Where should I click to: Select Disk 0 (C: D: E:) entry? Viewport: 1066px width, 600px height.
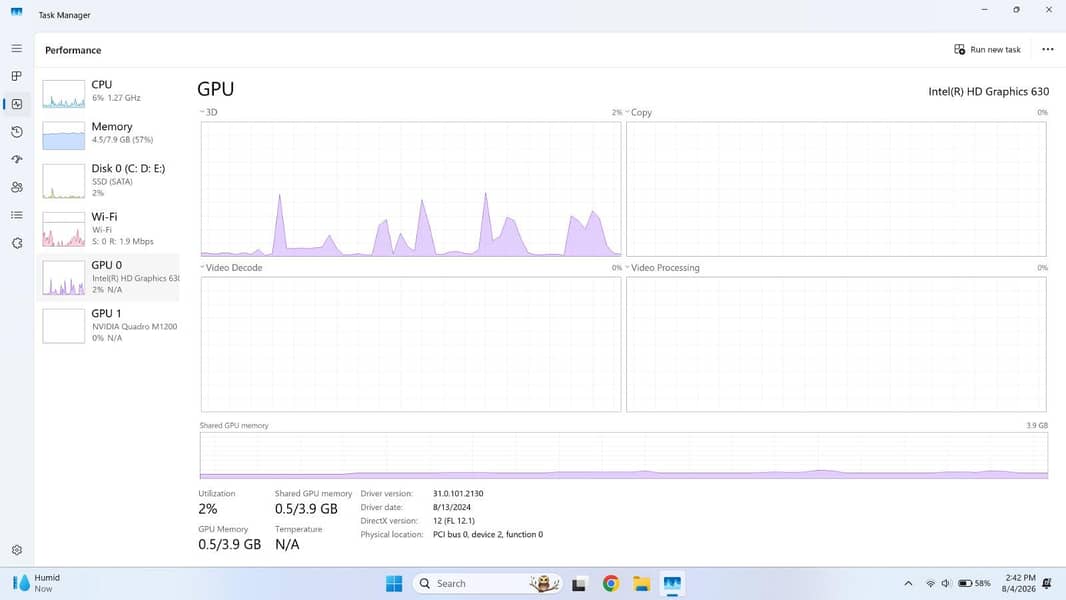pyautogui.click(x=109, y=180)
